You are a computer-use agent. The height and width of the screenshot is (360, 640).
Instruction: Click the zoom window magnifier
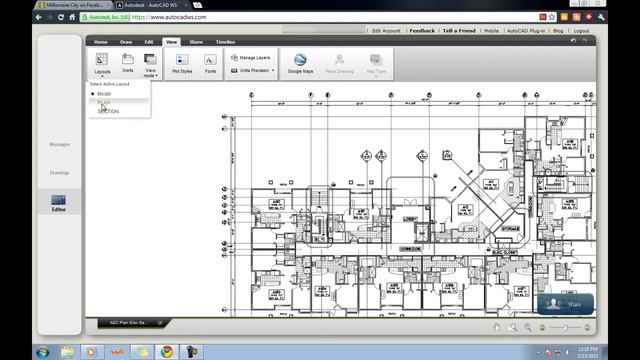tap(528, 327)
